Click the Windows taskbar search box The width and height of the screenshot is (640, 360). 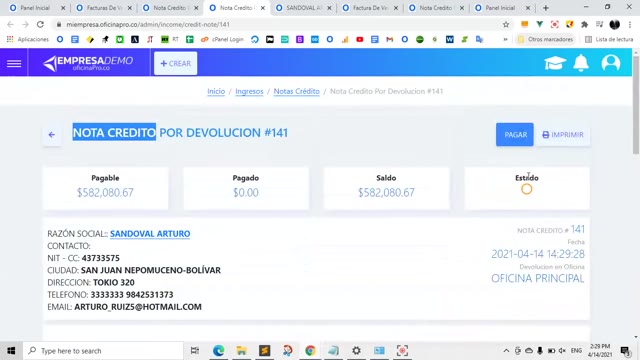tap(103, 351)
